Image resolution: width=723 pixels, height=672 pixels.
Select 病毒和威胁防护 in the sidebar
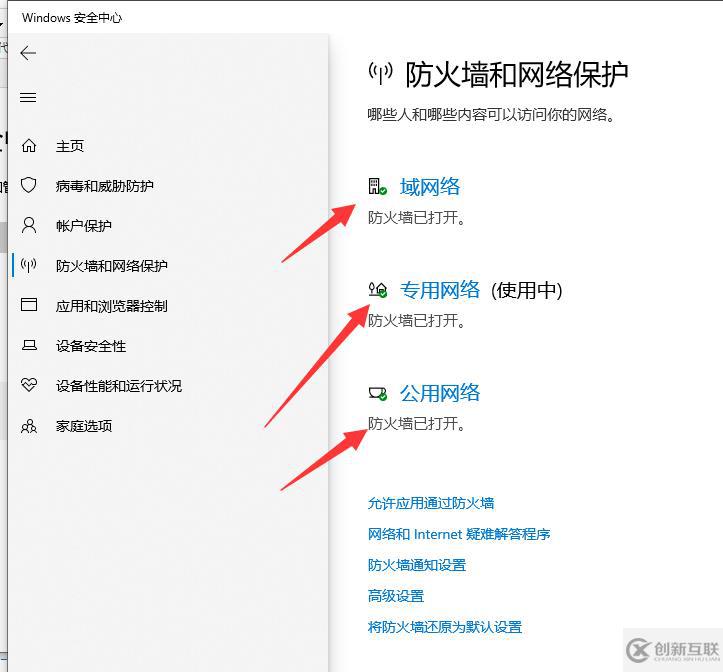point(105,186)
